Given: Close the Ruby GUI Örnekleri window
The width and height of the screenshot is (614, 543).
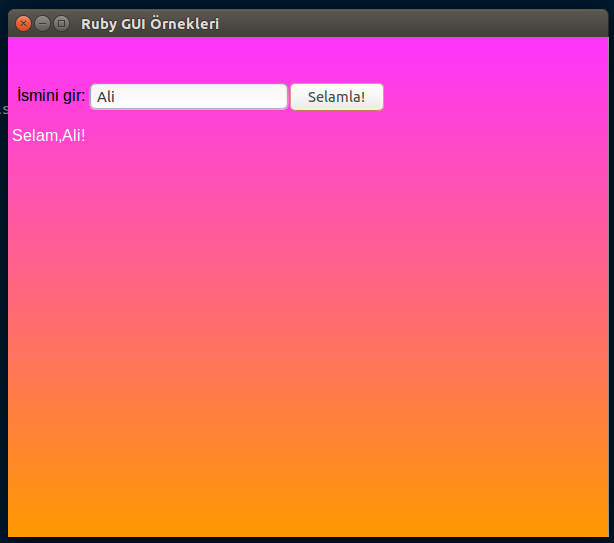Looking at the screenshot, I should [x=23, y=23].
